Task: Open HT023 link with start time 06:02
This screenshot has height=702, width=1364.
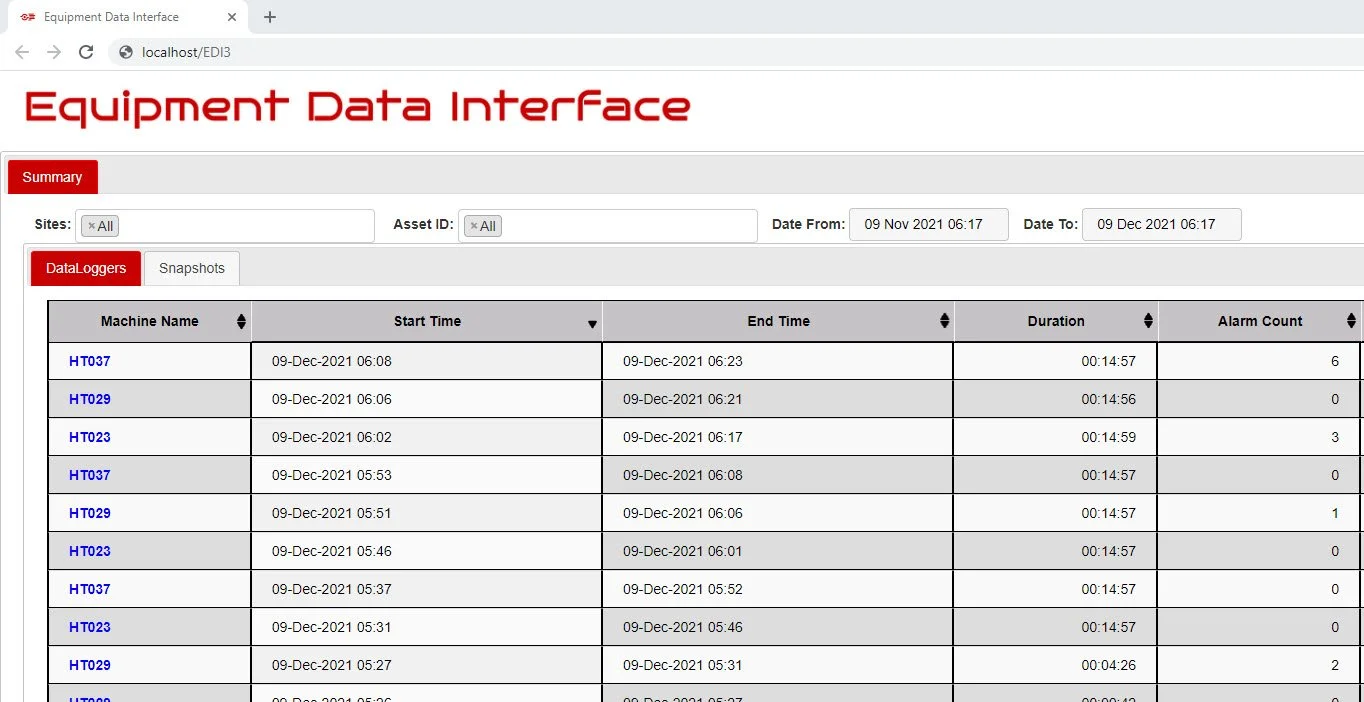Action: pos(90,437)
